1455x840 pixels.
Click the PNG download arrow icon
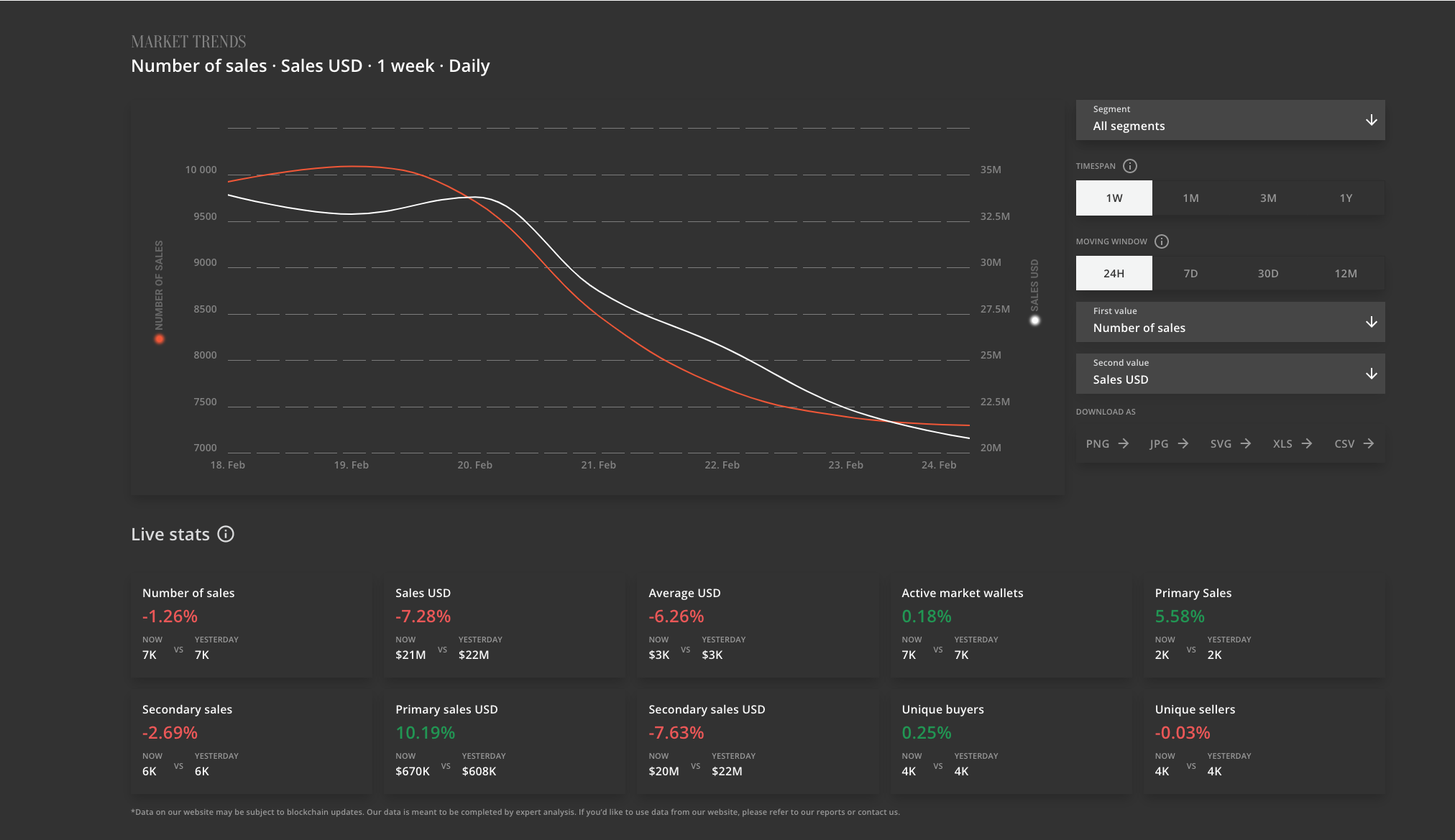pyautogui.click(x=1124, y=443)
